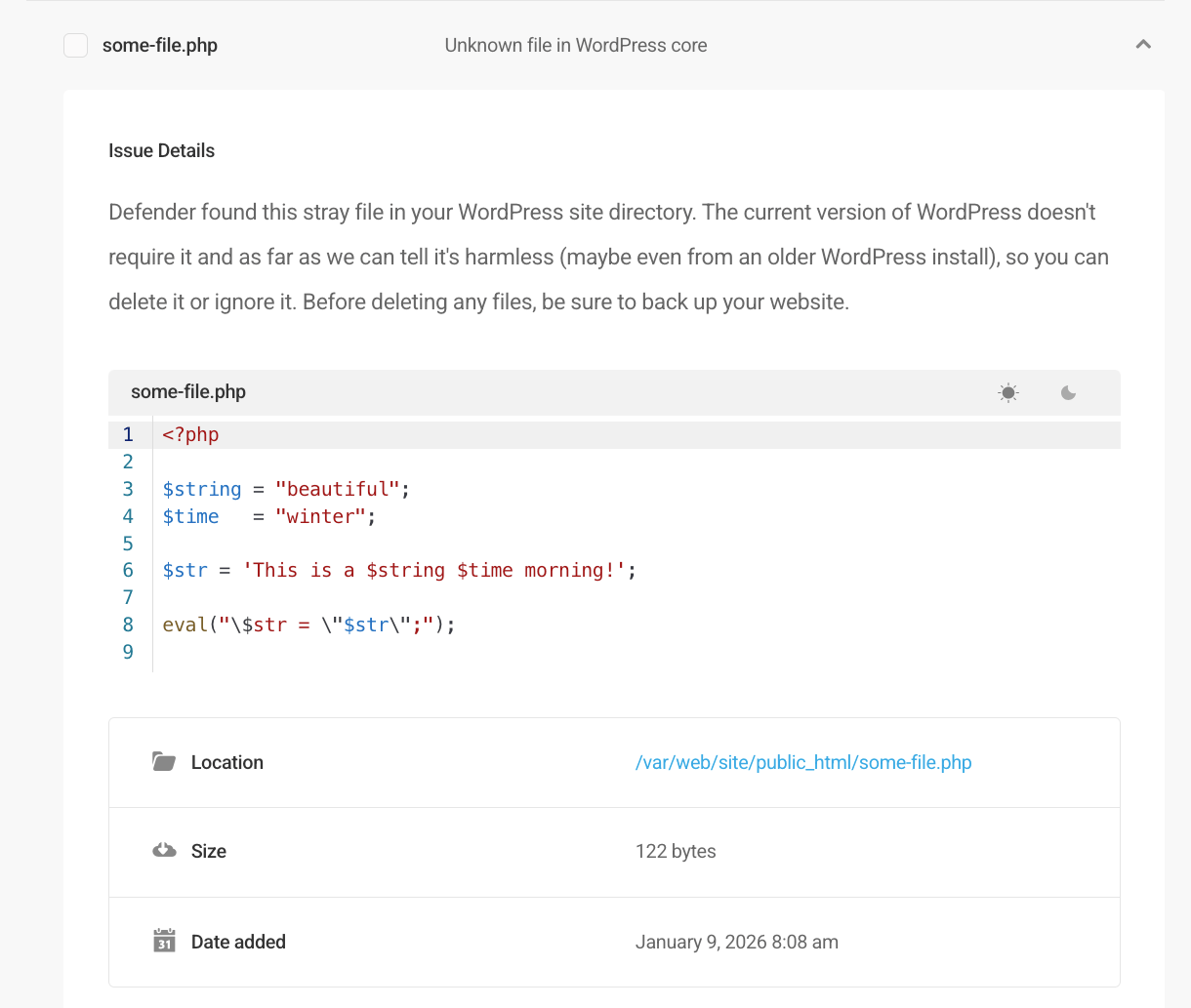The height and width of the screenshot is (1008, 1191).
Task: Click the opening <?php tag
Action: 190,434
